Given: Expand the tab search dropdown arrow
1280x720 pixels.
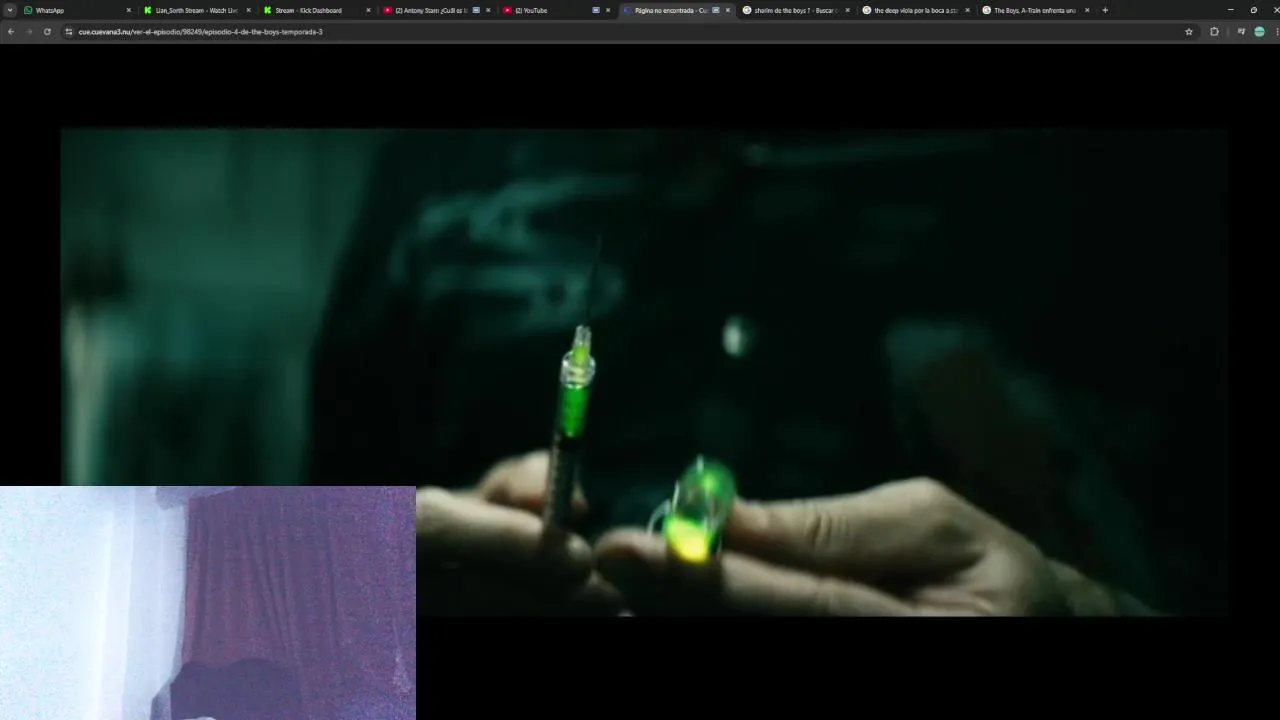Looking at the screenshot, I should [10, 10].
